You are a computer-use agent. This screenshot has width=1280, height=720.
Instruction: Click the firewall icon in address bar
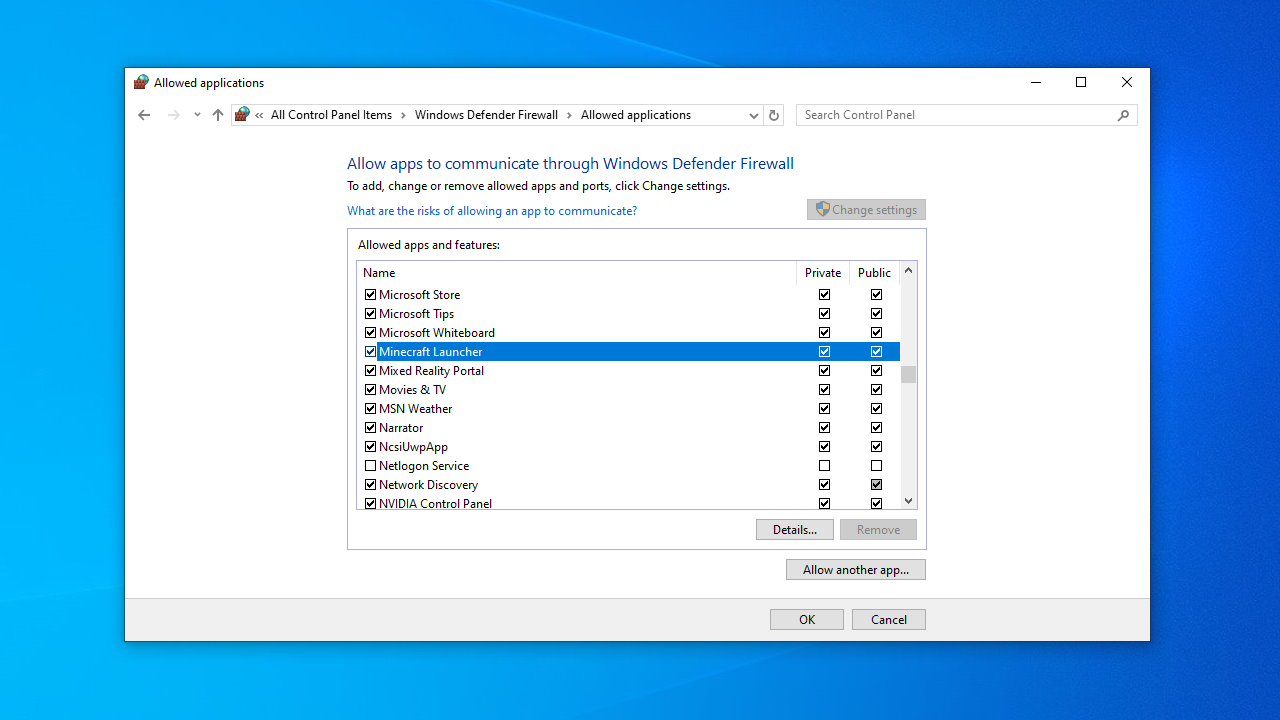coord(242,115)
